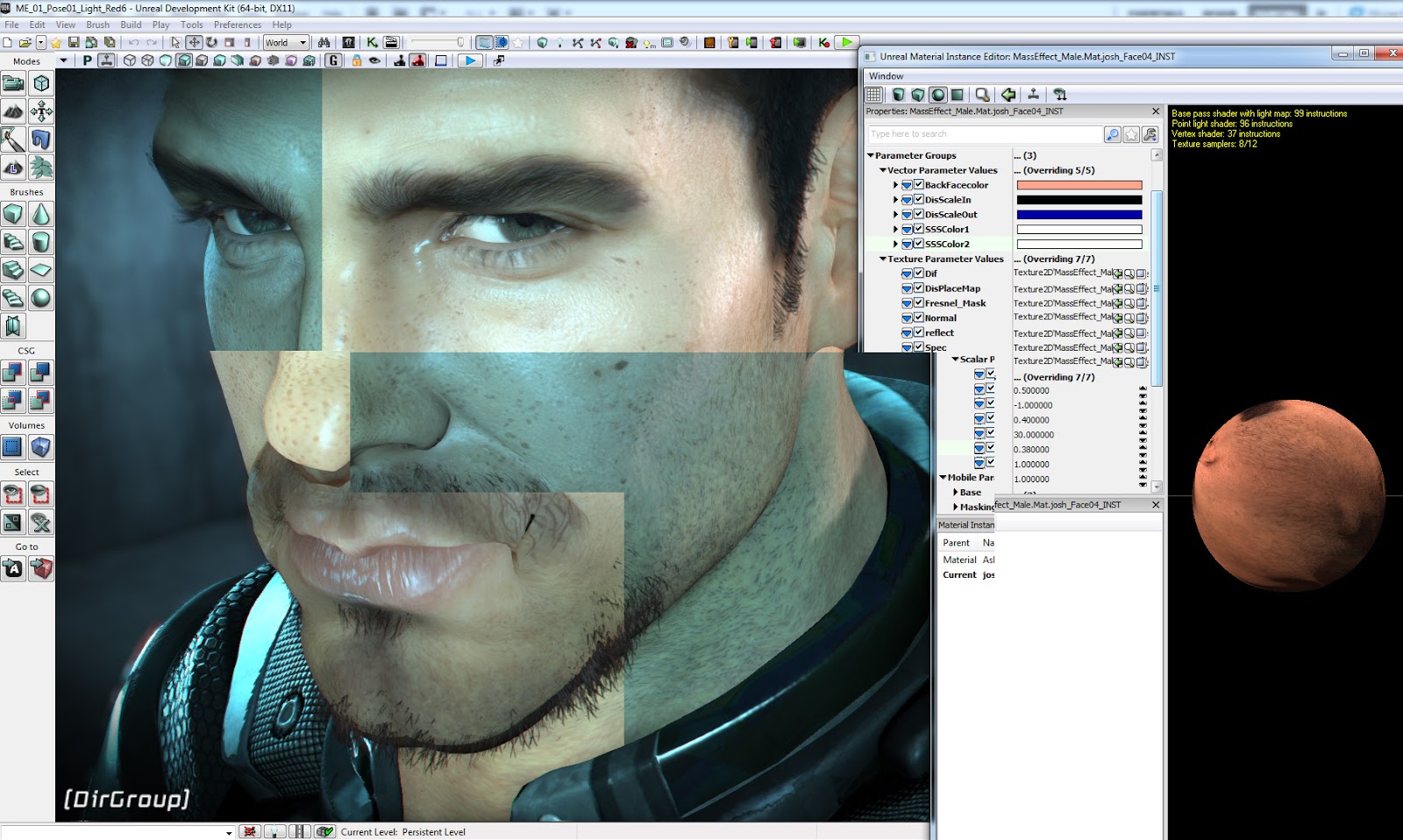Add a Sphere brush
Viewport: 1403px width, 840px height.
(x=41, y=298)
